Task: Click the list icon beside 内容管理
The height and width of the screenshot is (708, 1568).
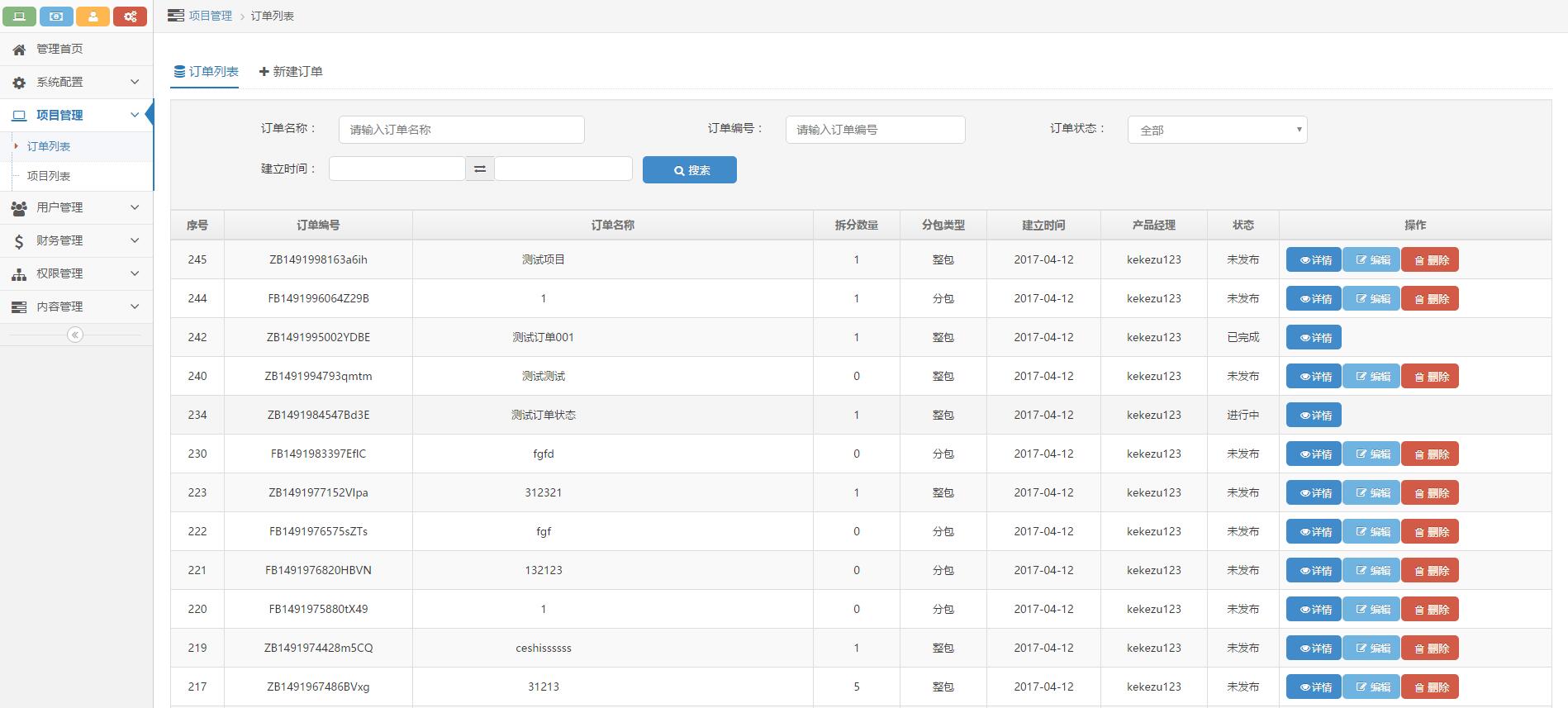Action: click(x=19, y=307)
